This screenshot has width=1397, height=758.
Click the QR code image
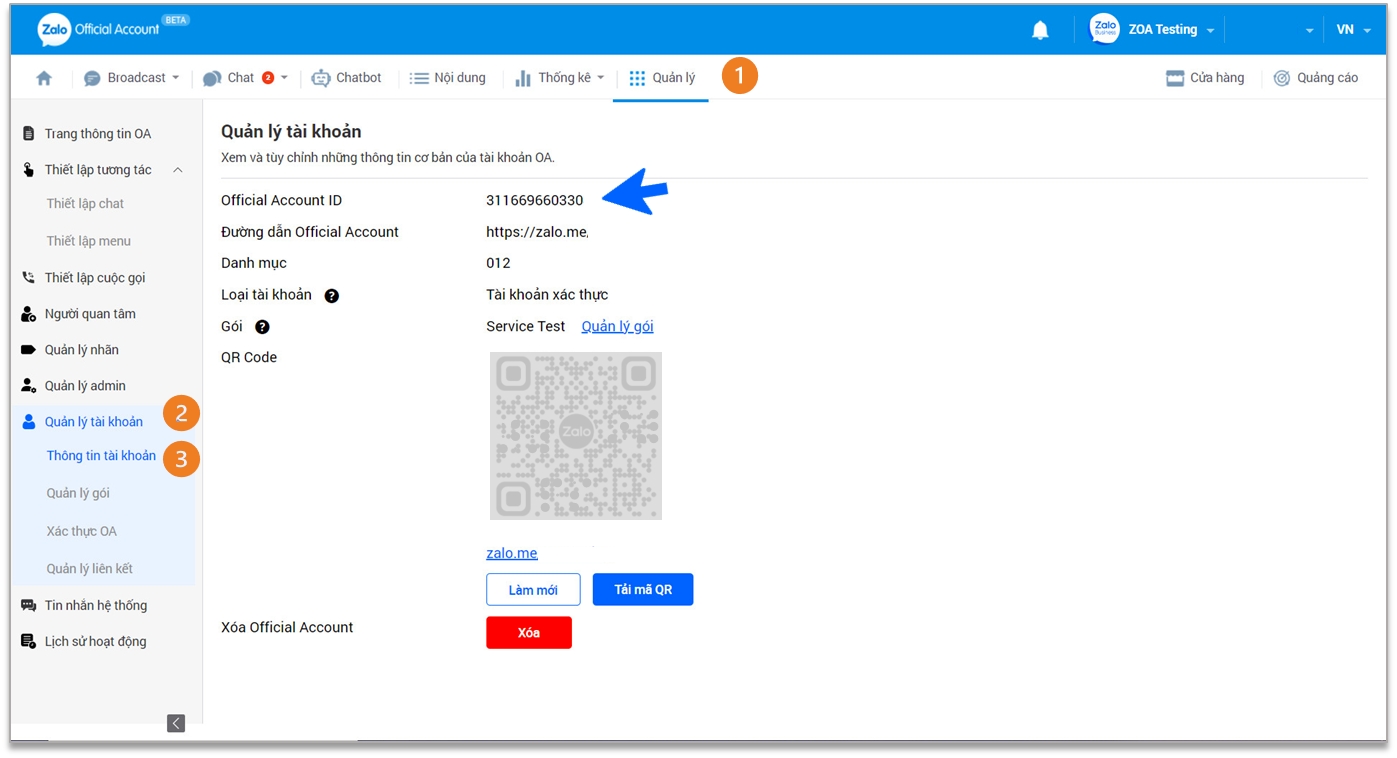point(576,435)
